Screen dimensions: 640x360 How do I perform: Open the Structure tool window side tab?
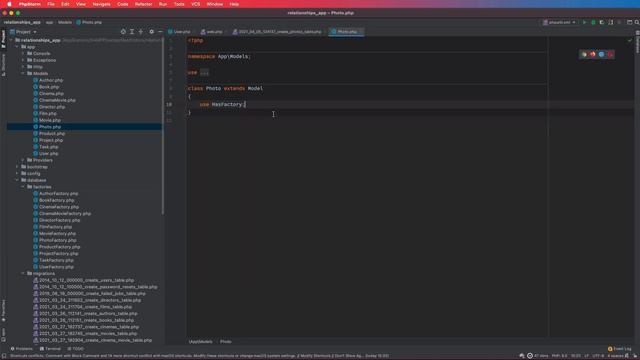(x=3, y=65)
